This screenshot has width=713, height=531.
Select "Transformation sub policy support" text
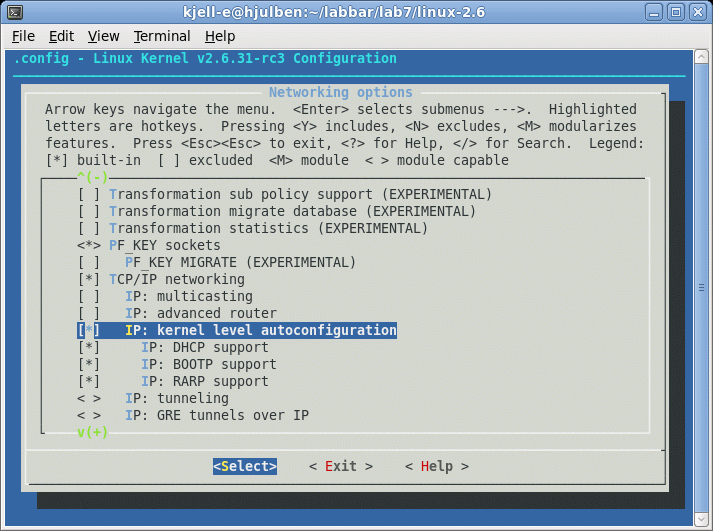click(241, 195)
